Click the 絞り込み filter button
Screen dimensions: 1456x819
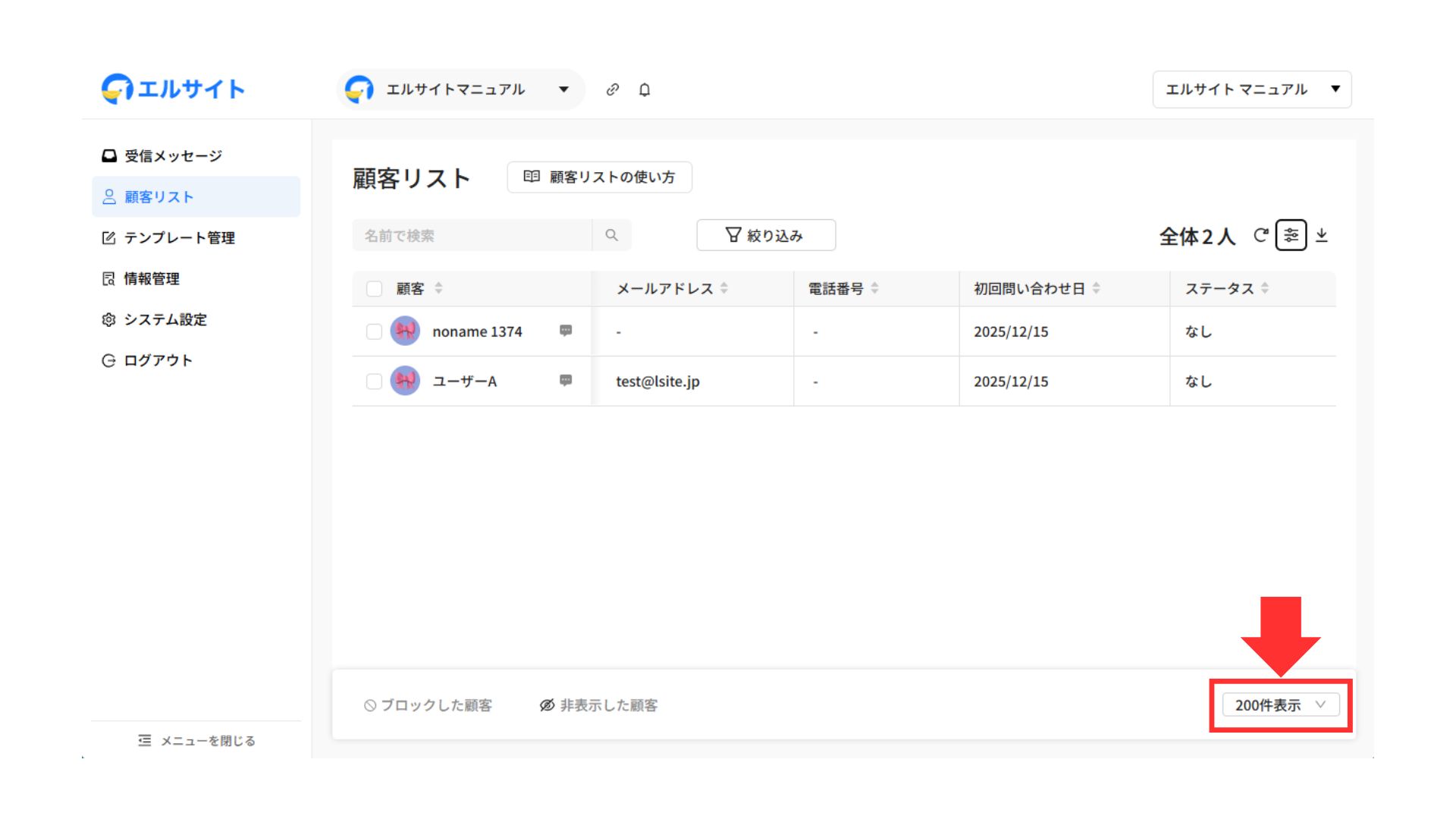pos(766,236)
